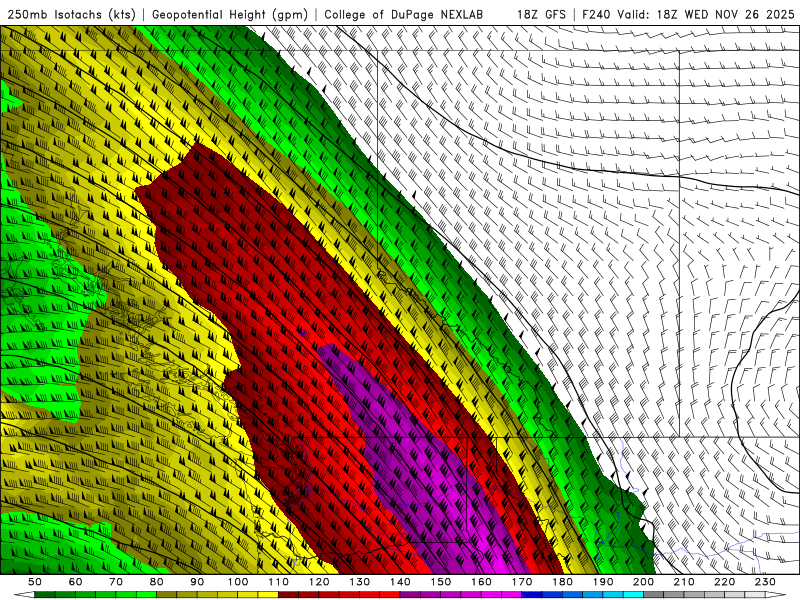
Task: Pick the bright red swatch just before 140
Action: click(x=390, y=594)
